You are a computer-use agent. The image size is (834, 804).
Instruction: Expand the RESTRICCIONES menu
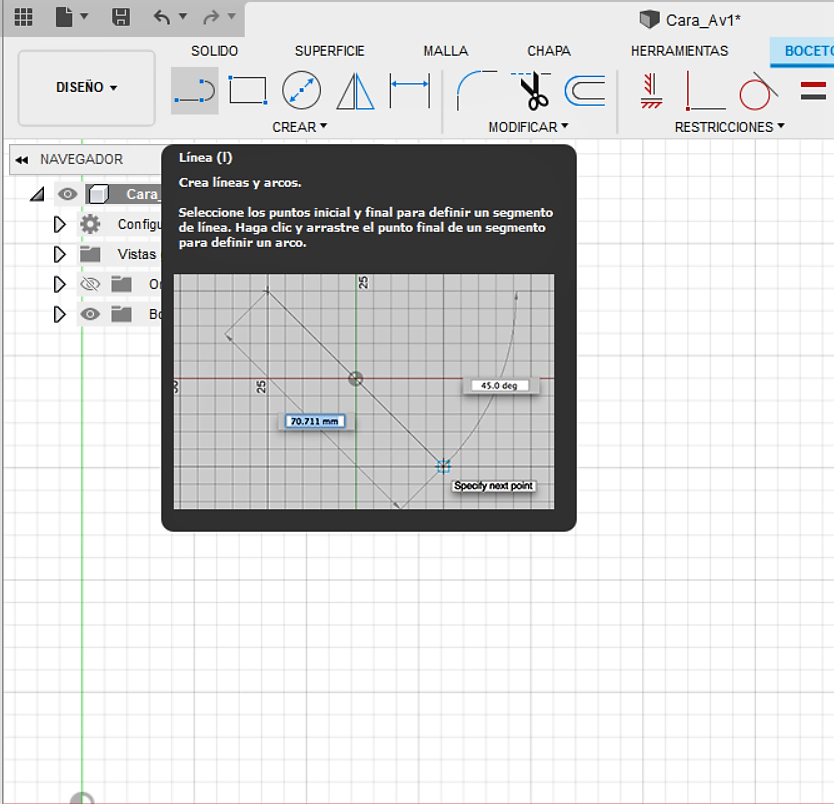729,127
